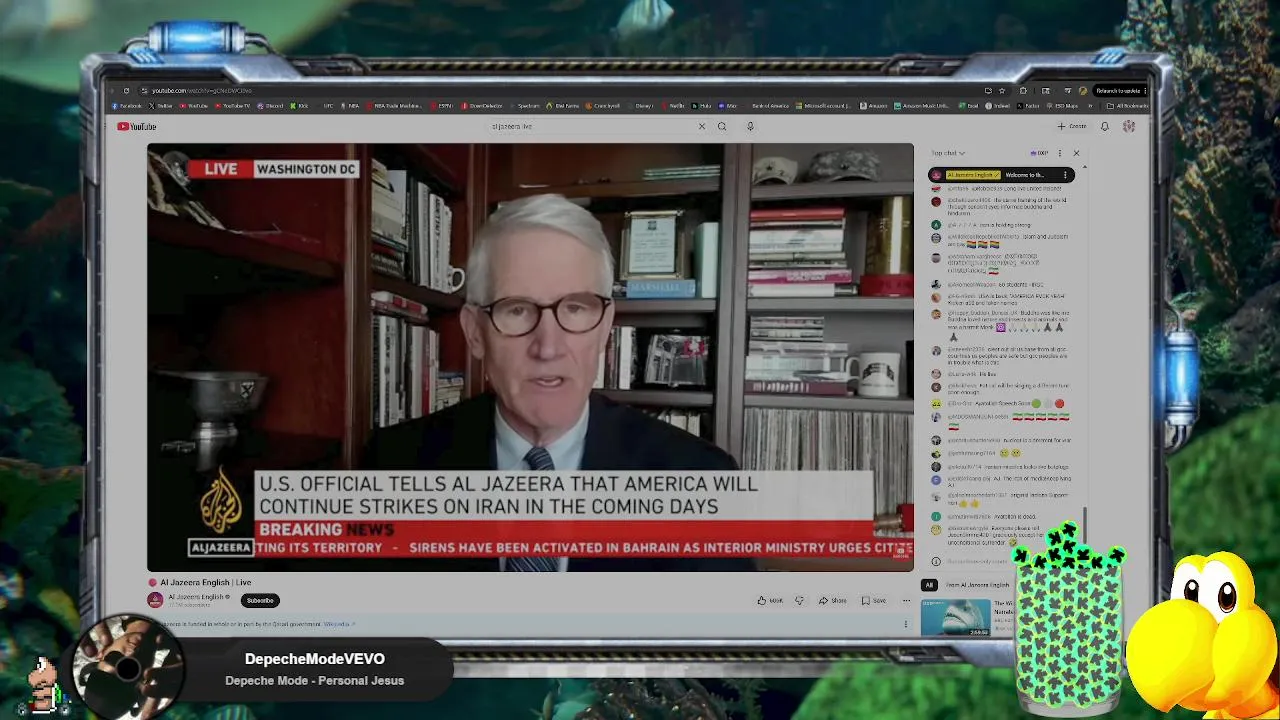The height and width of the screenshot is (720, 1280).
Task: Select the All filter chip
Action: pos(929,585)
